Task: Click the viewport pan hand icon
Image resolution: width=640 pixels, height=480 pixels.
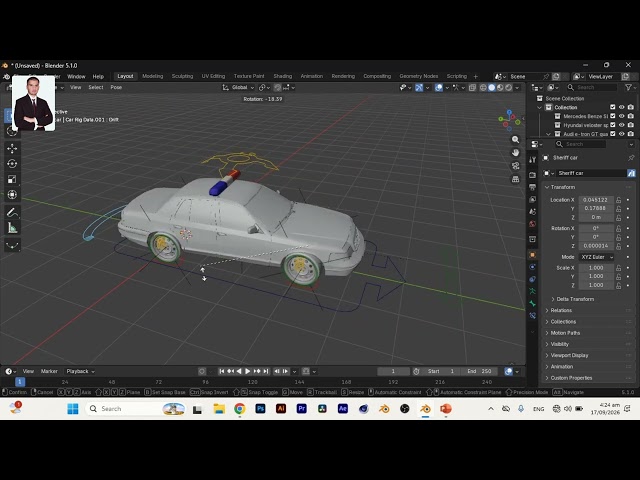Action: [516, 153]
